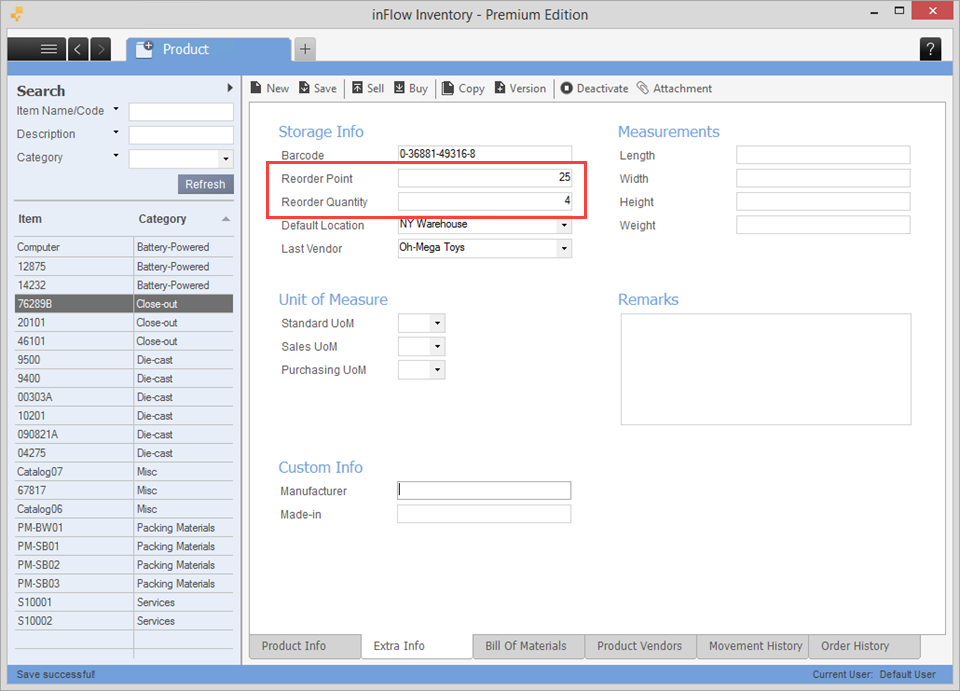
Task: Select item 20101 in the list
Action: click(x=124, y=323)
